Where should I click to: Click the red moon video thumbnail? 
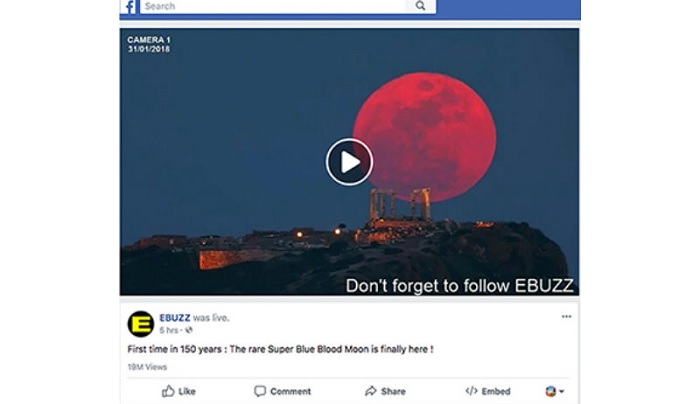pyautogui.click(x=349, y=162)
